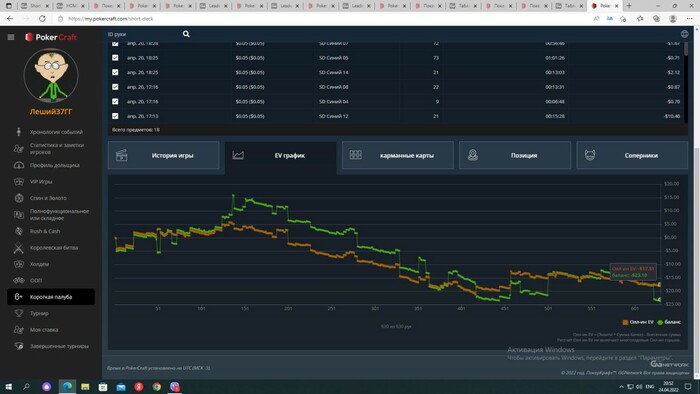This screenshot has height=394, width=700.
Task: Click the Профиль дольщика sidebar icon
Action: (x=19, y=165)
